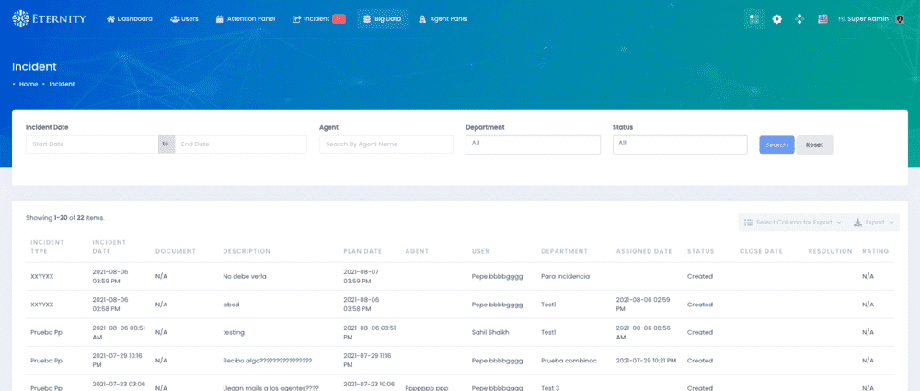Viewport: 920px width, 391px height.
Task: Focus the Start Date field
Action: [92, 144]
